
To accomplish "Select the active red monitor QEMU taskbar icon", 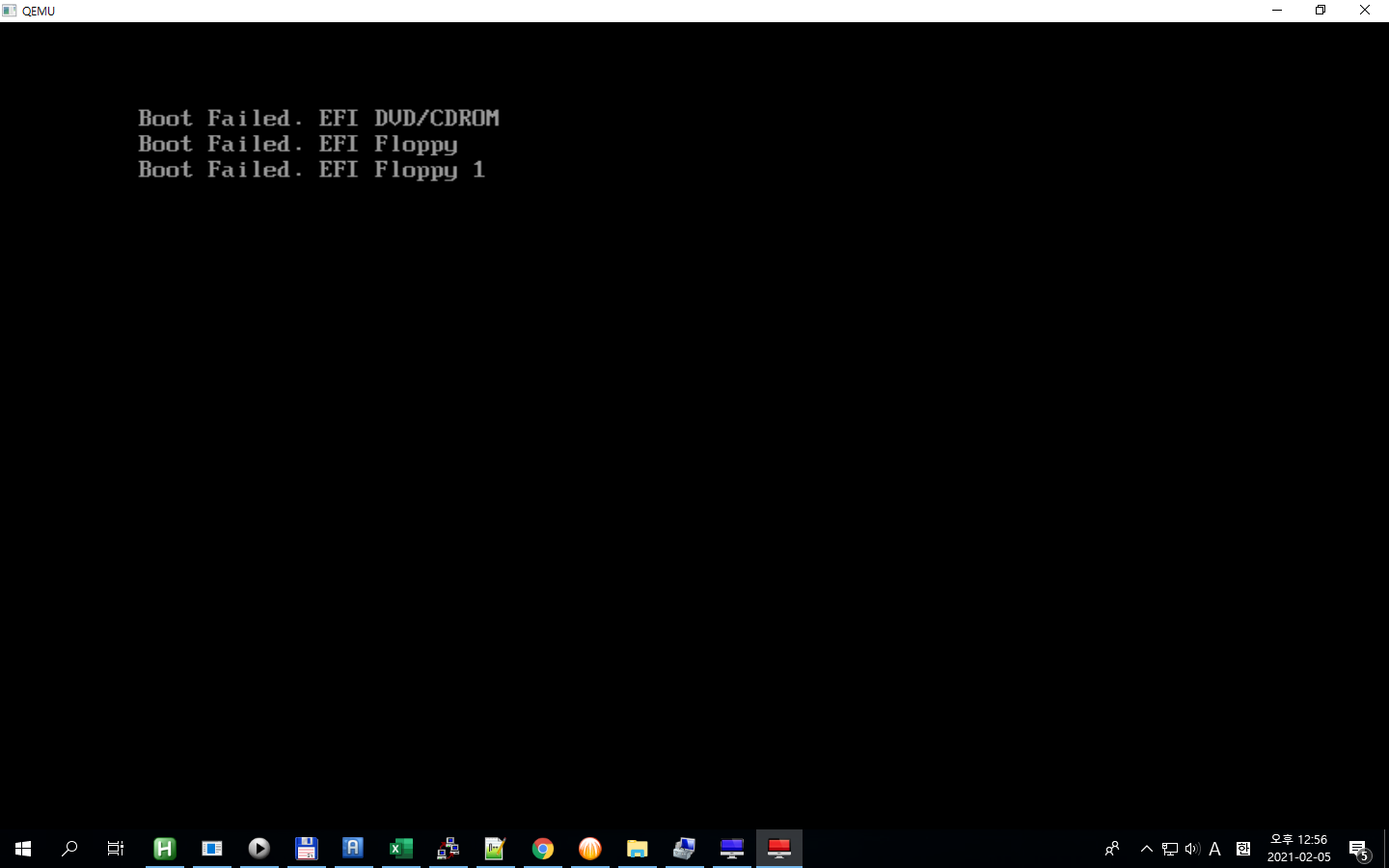I will click(779, 849).
